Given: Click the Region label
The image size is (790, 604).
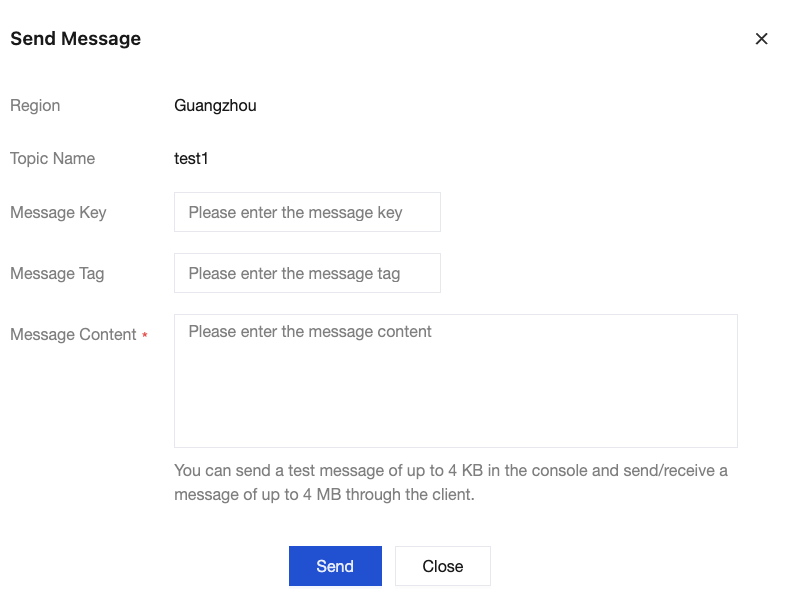Looking at the screenshot, I should (35, 105).
